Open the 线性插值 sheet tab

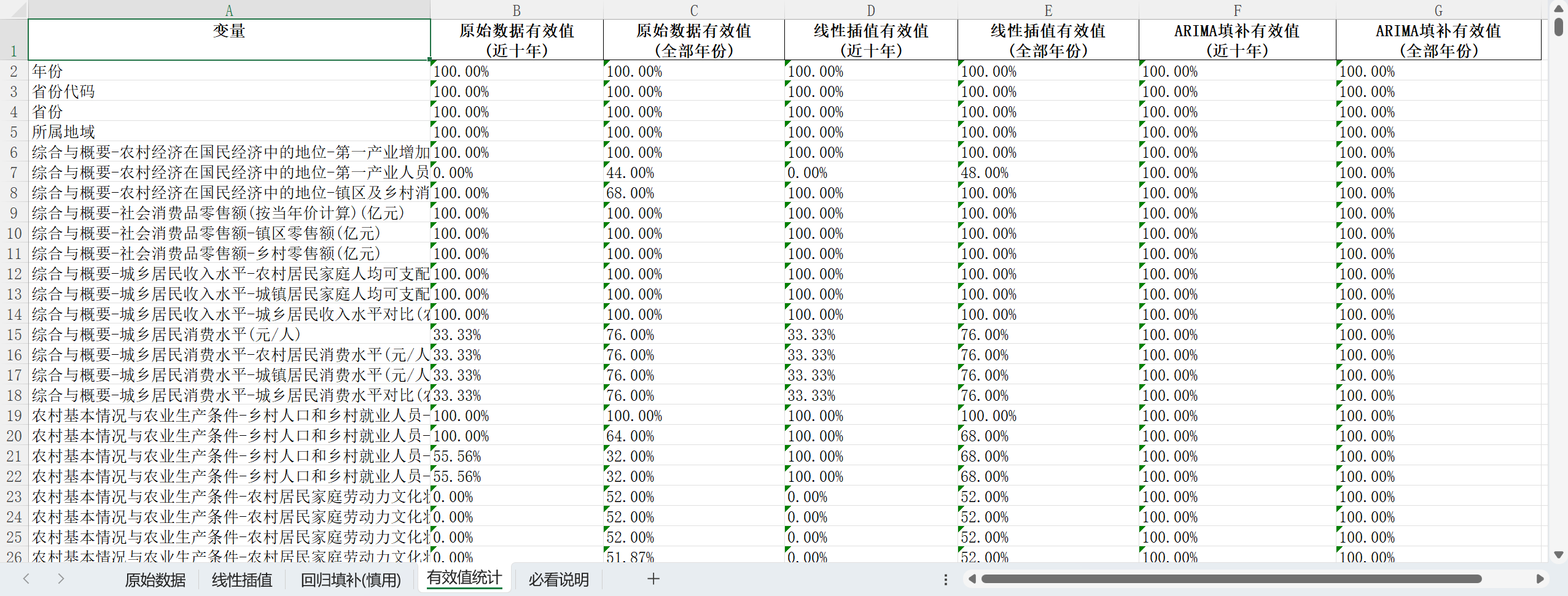click(x=242, y=579)
